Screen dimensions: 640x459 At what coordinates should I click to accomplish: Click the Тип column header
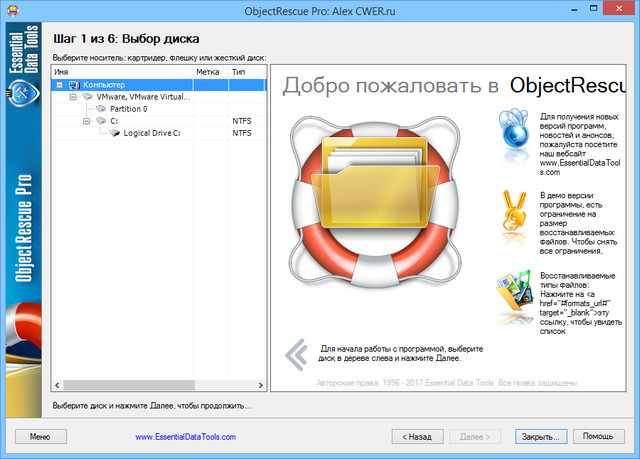[247, 72]
